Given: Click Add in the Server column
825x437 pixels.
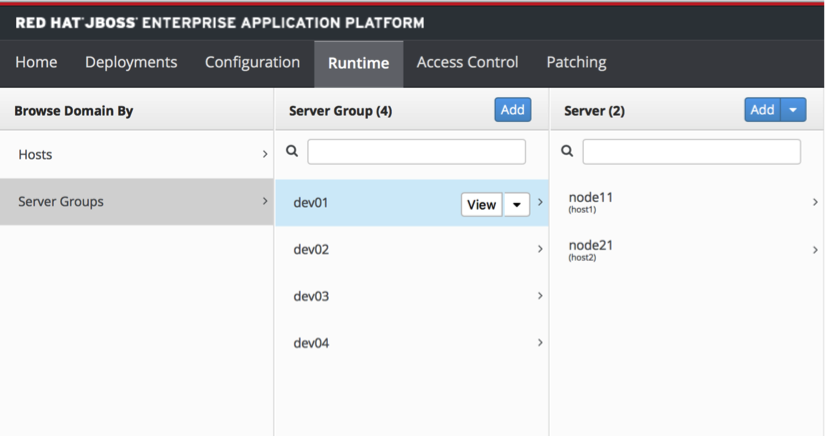Looking at the screenshot, I should pyautogui.click(x=762, y=110).
